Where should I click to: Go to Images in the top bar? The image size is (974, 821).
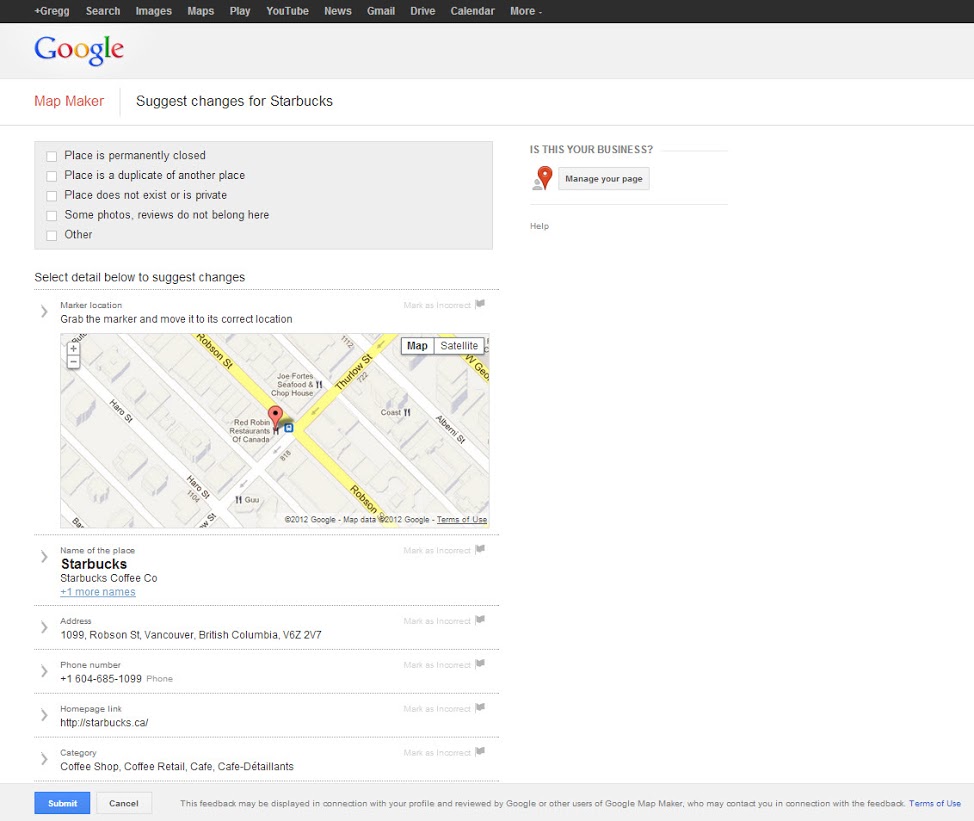click(153, 11)
